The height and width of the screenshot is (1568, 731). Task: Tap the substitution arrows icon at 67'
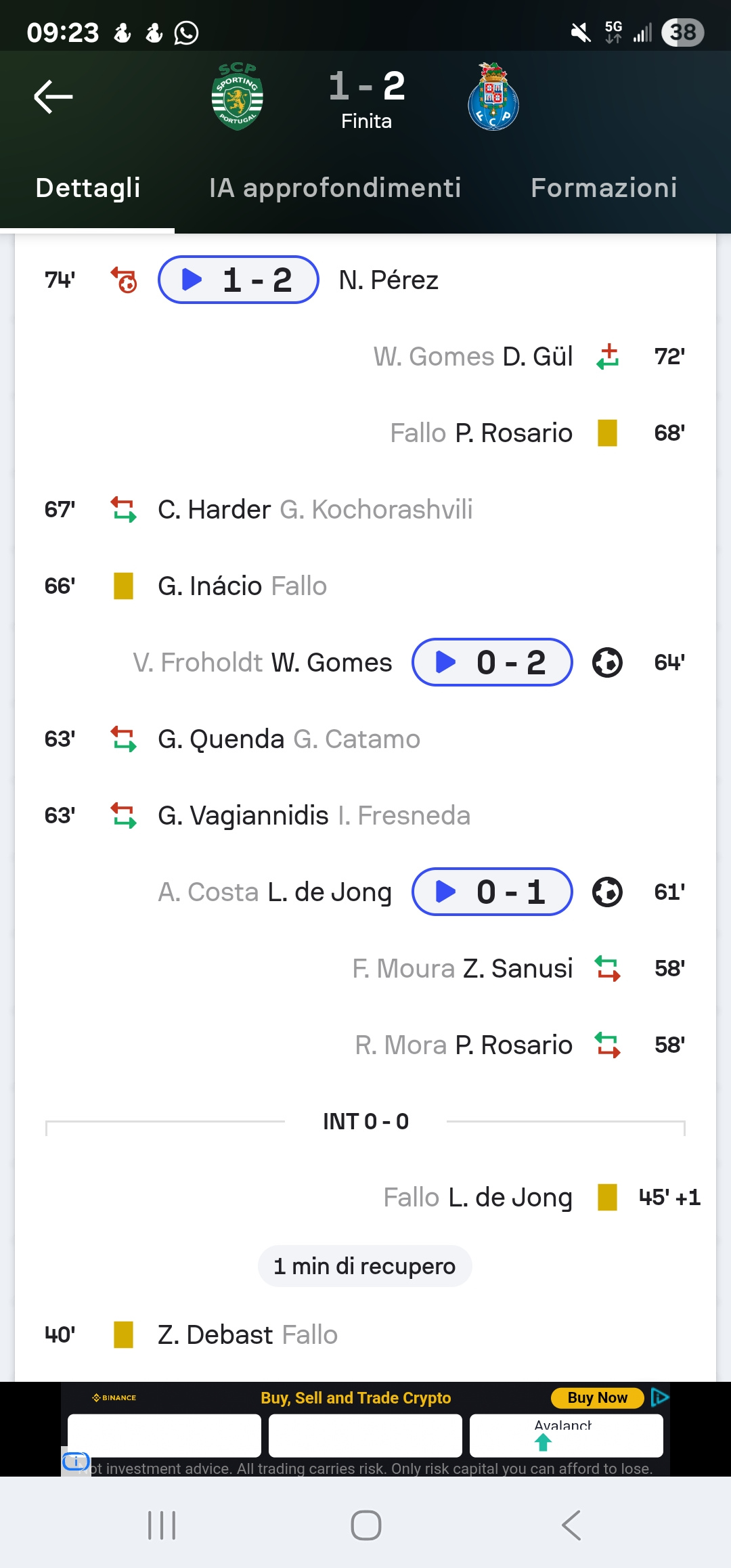(x=124, y=509)
